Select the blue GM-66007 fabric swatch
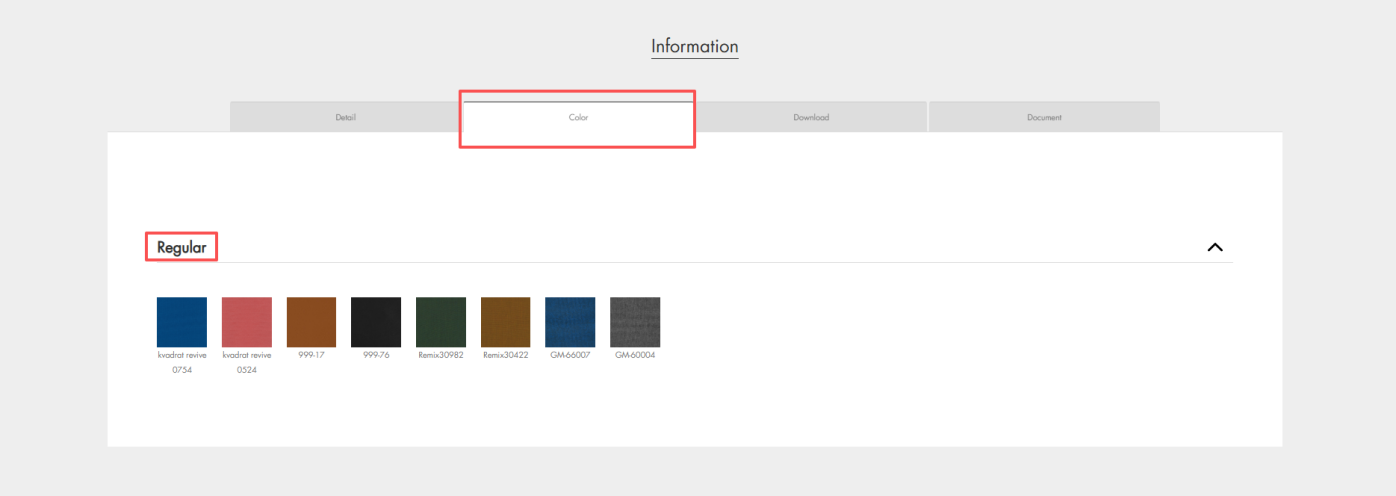1396x496 pixels. tap(570, 322)
